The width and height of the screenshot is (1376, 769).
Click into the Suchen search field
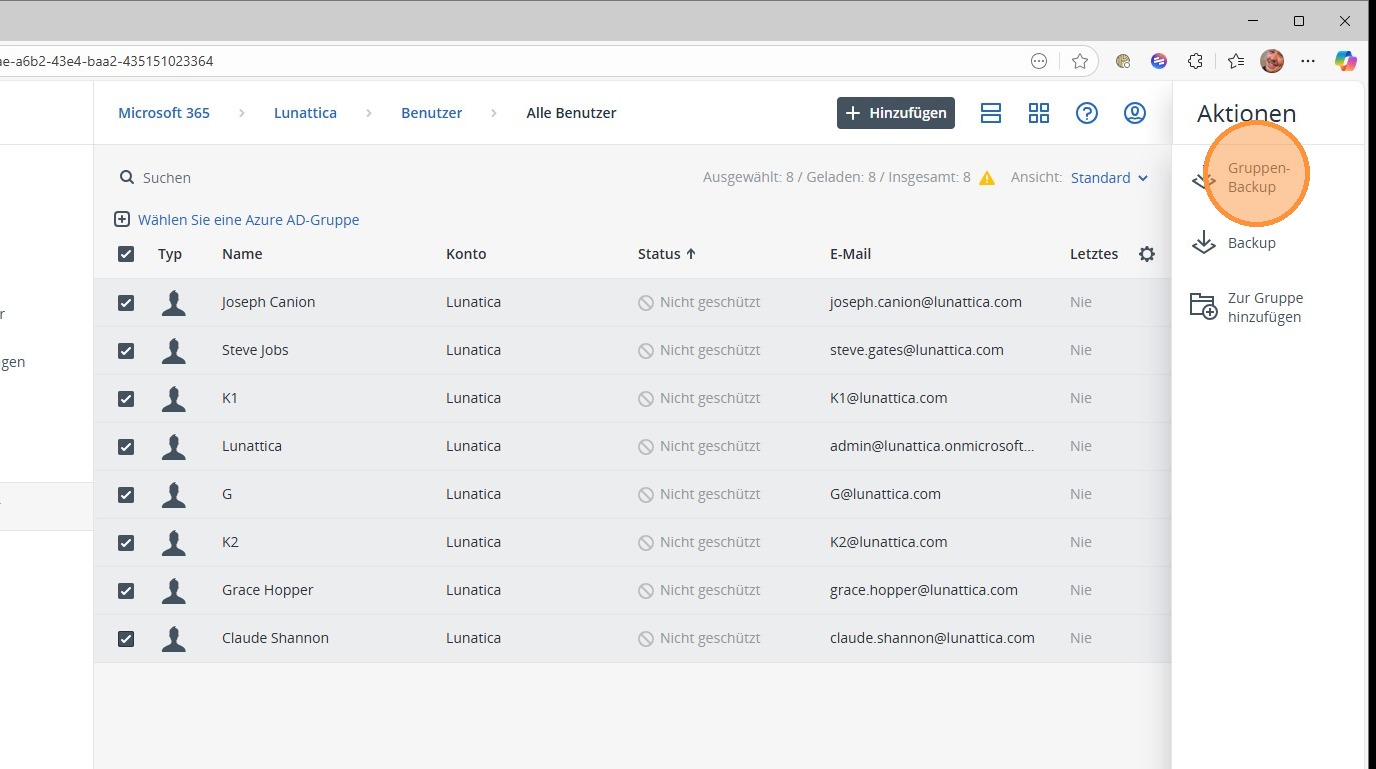click(167, 178)
